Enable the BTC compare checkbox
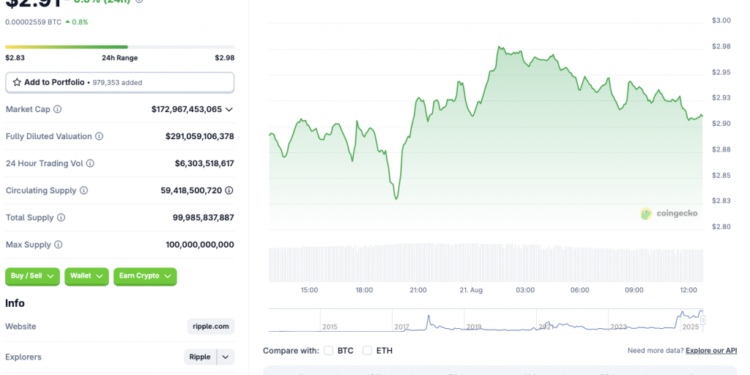This screenshot has height=375, width=750. [x=328, y=351]
